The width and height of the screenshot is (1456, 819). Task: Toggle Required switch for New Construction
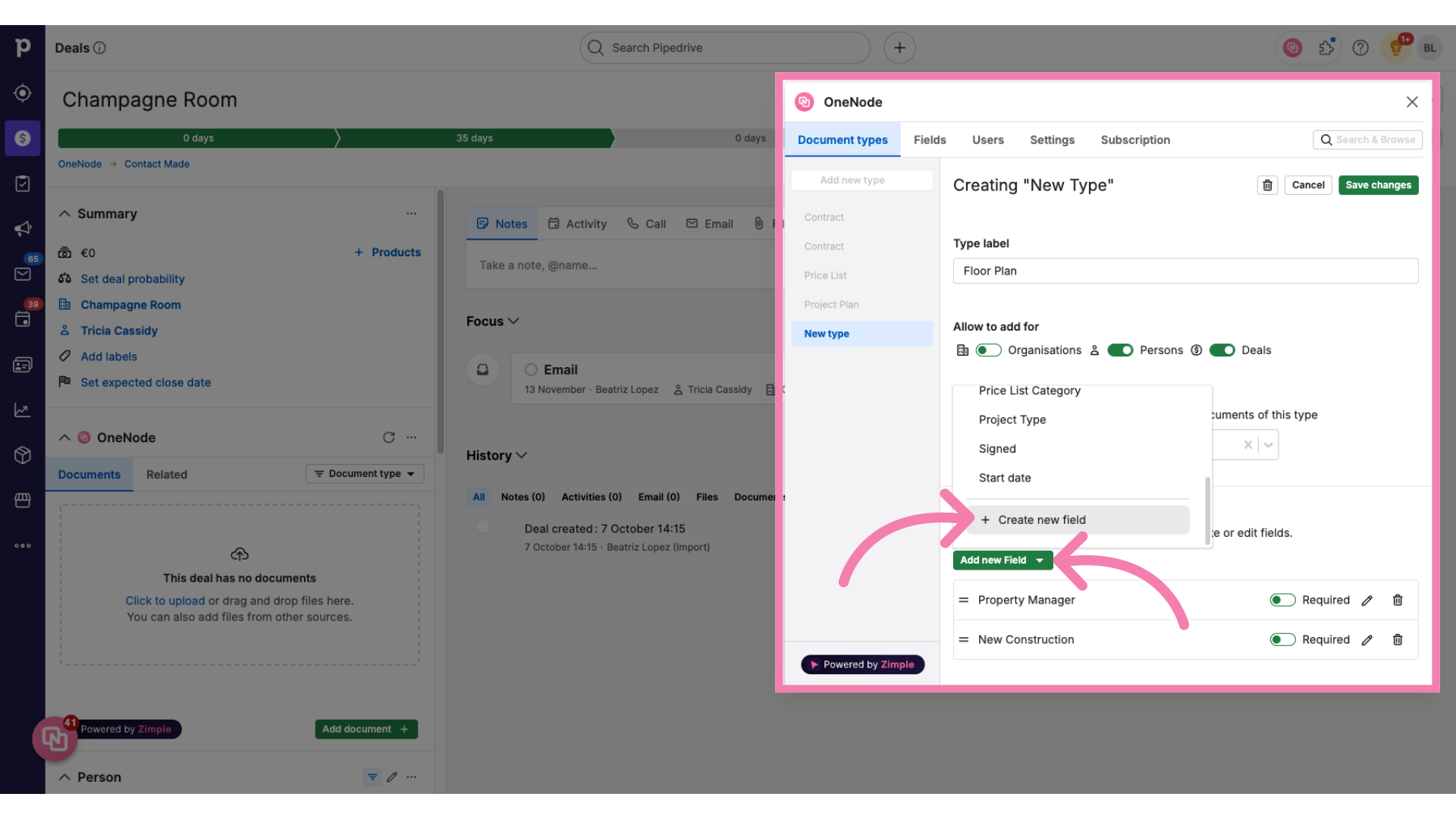(x=1282, y=639)
